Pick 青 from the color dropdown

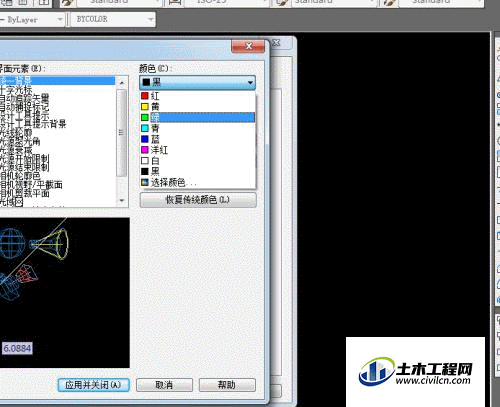click(x=197, y=128)
